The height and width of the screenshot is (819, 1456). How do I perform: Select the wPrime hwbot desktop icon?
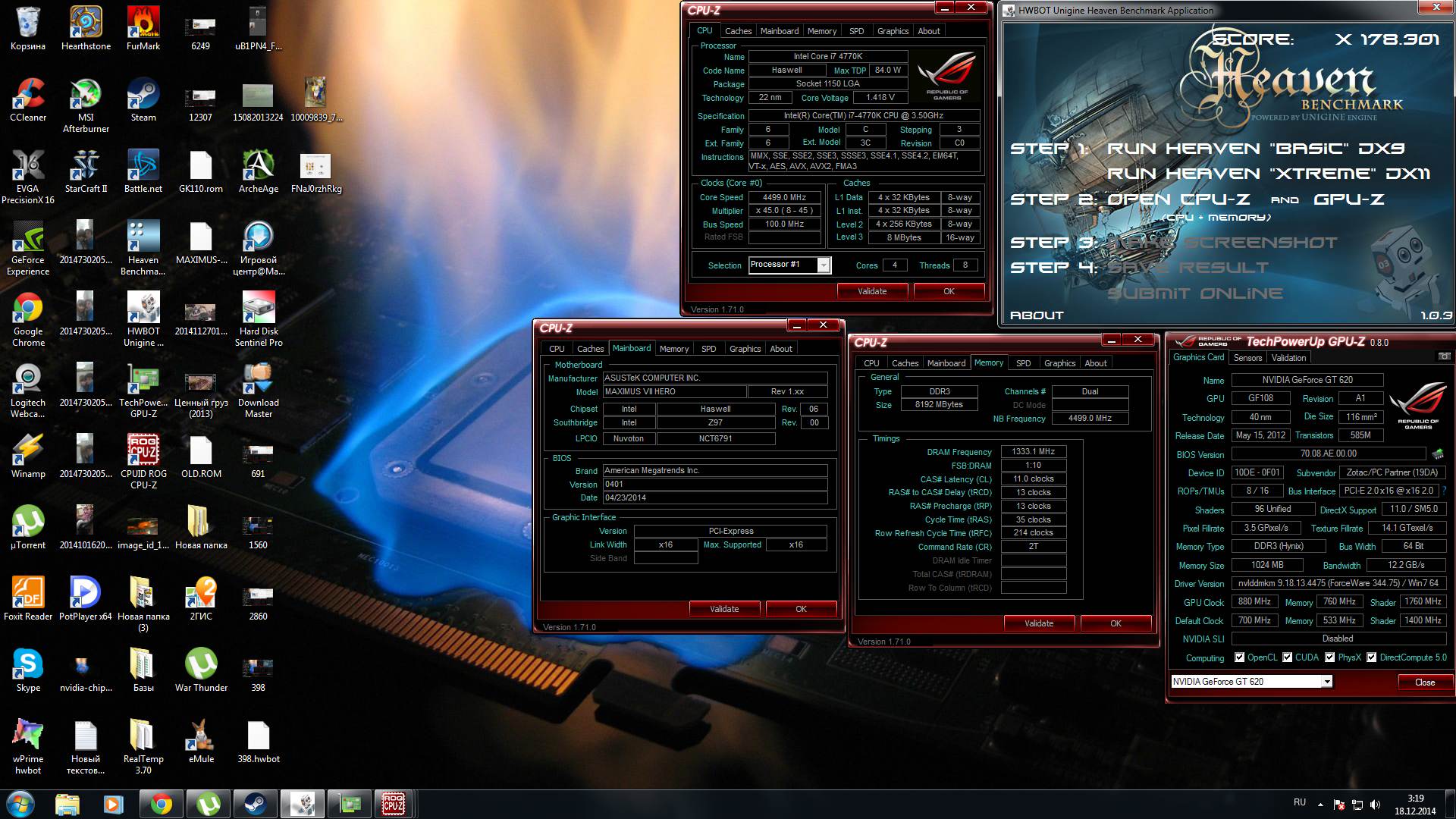click(x=28, y=747)
